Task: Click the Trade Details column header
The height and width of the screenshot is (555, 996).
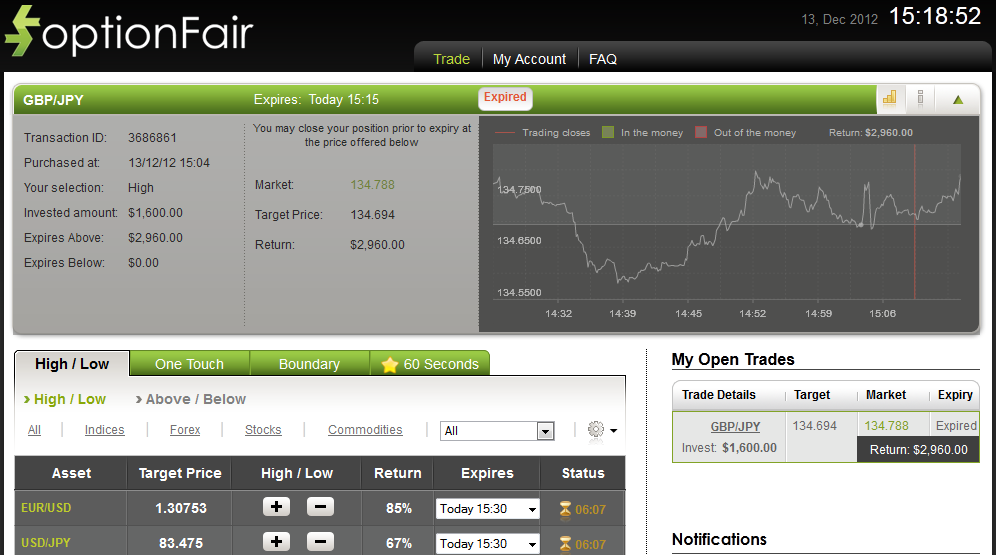Action: tap(718, 395)
